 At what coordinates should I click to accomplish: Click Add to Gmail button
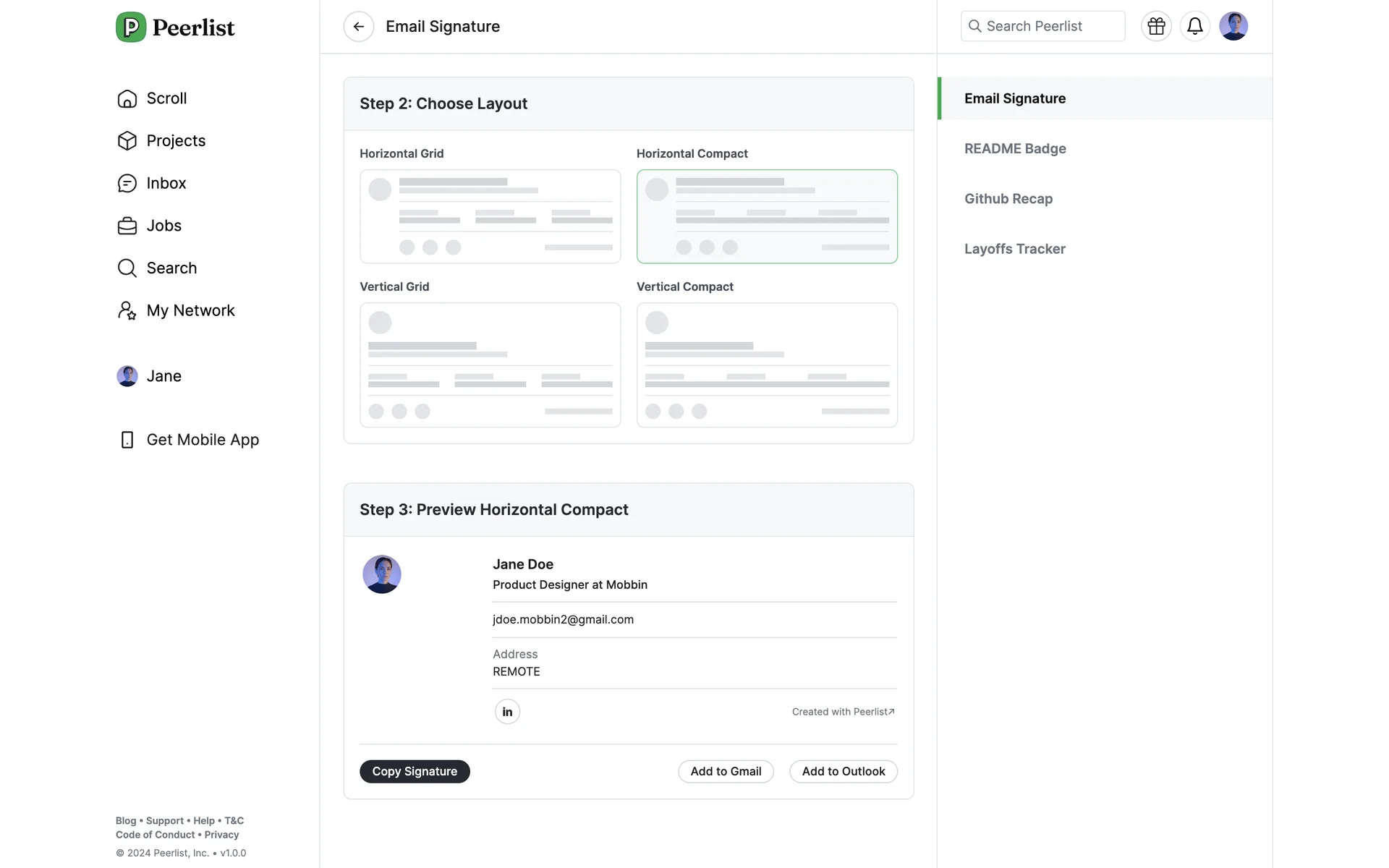(x=726, y=772)
